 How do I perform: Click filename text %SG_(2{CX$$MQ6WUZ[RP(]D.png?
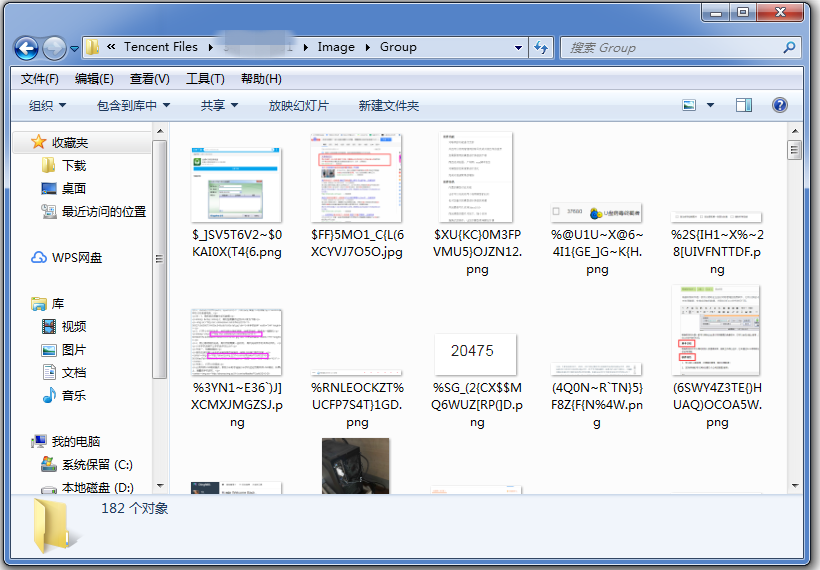click(x=477, y=405)
